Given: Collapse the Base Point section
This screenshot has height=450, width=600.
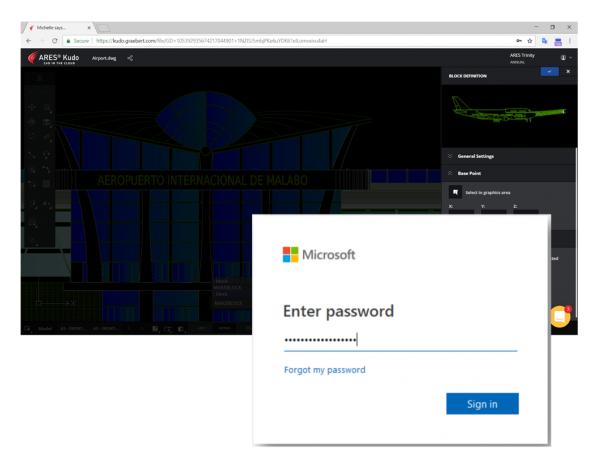Looking at the screenshot, I should point(451,173).
